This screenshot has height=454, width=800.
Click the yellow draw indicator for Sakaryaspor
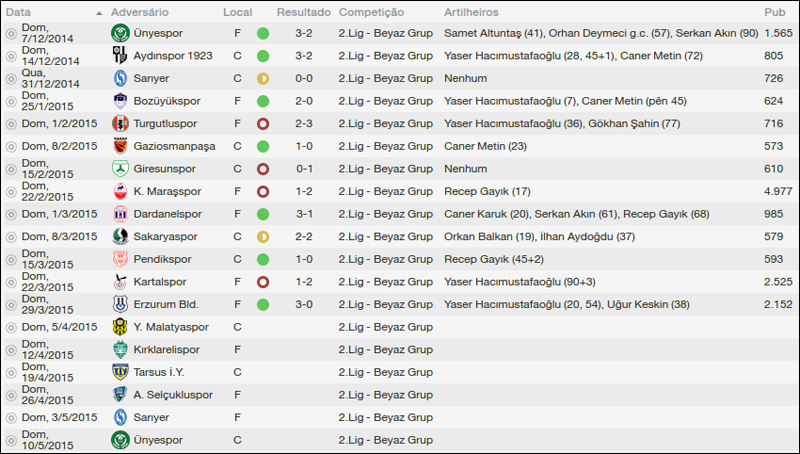263,237
